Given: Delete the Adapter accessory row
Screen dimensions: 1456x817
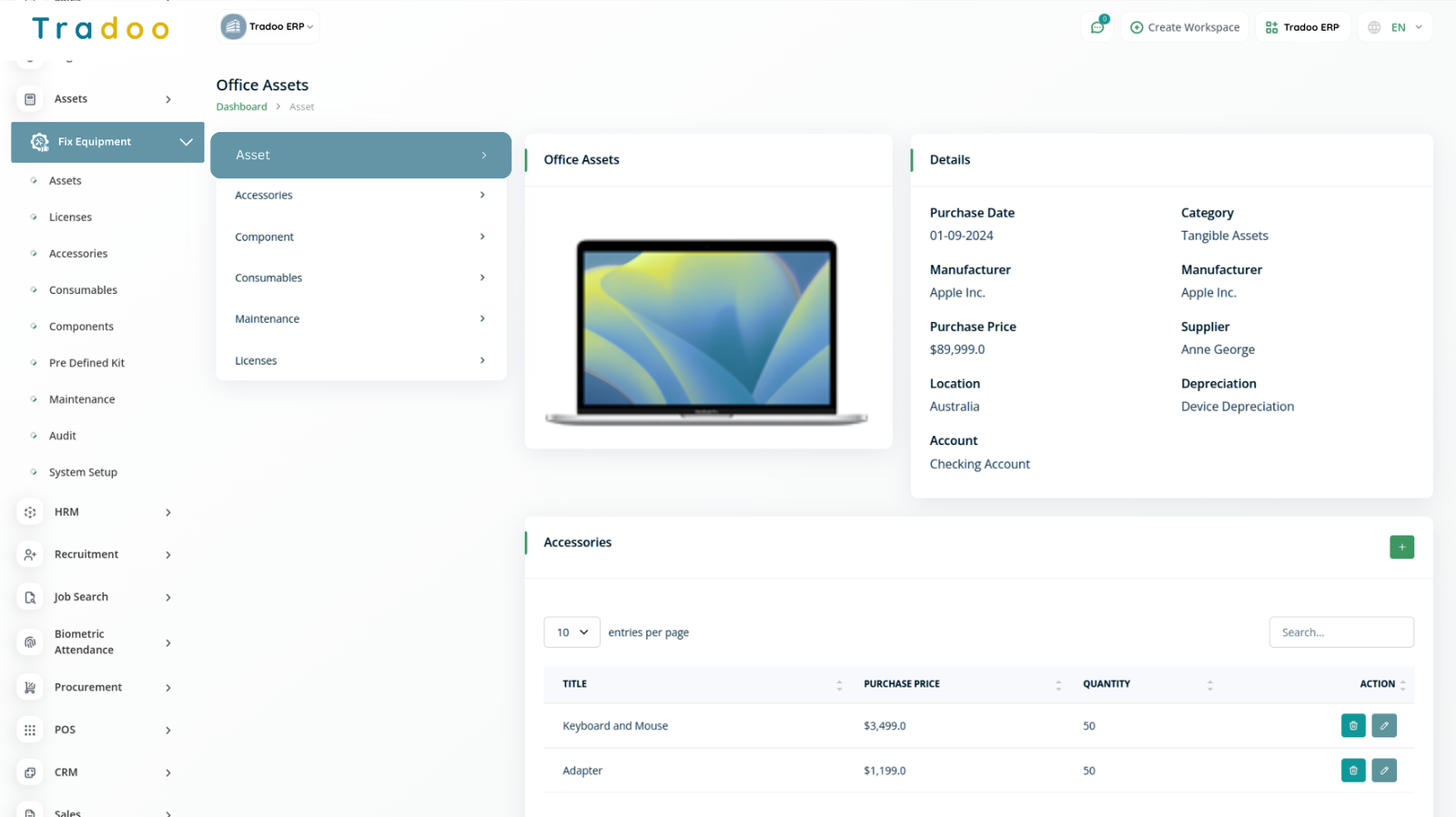Looking at the screenshot, I should pos(1353,771).
